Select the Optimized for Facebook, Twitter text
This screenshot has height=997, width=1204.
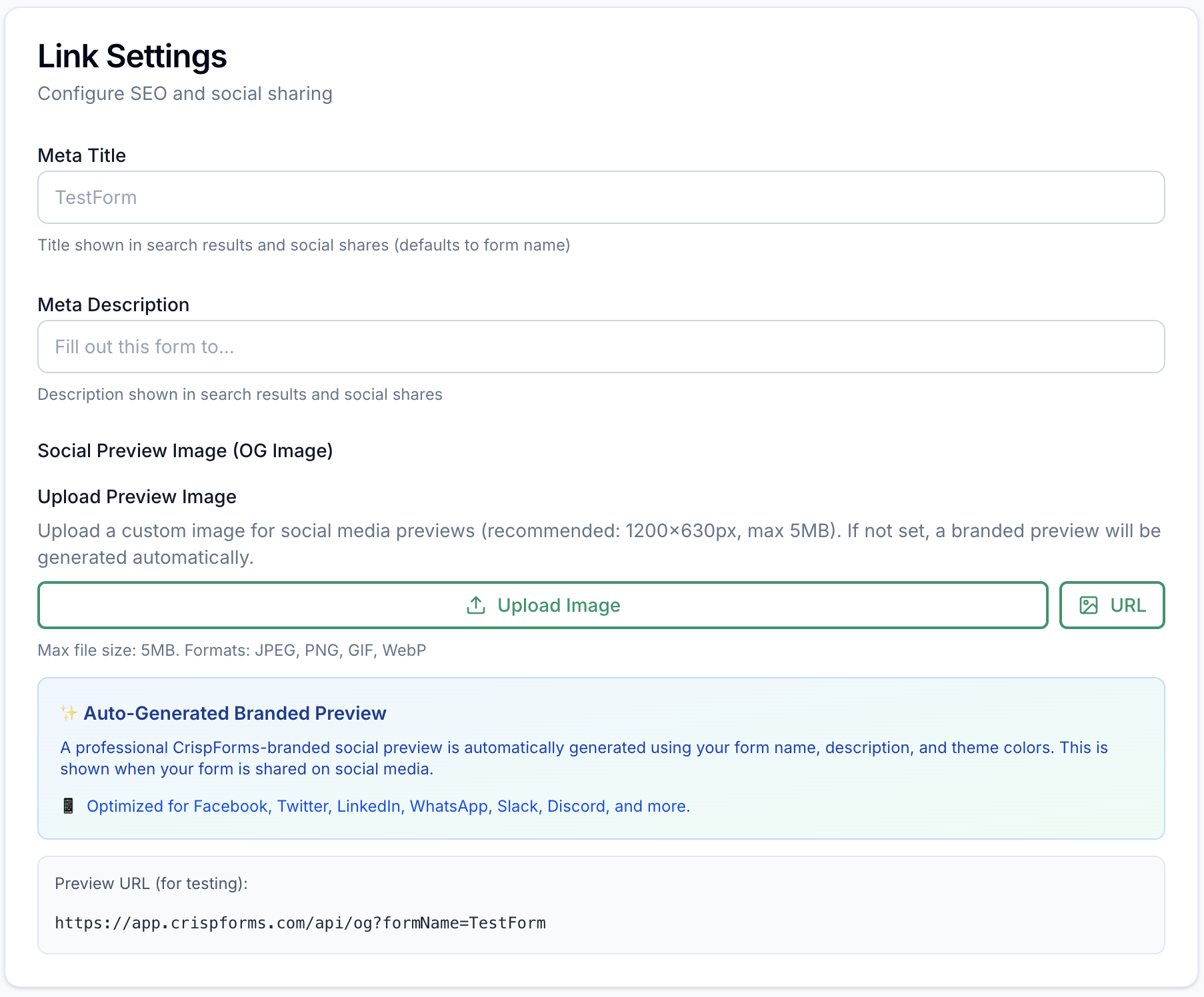click(388, 806)
